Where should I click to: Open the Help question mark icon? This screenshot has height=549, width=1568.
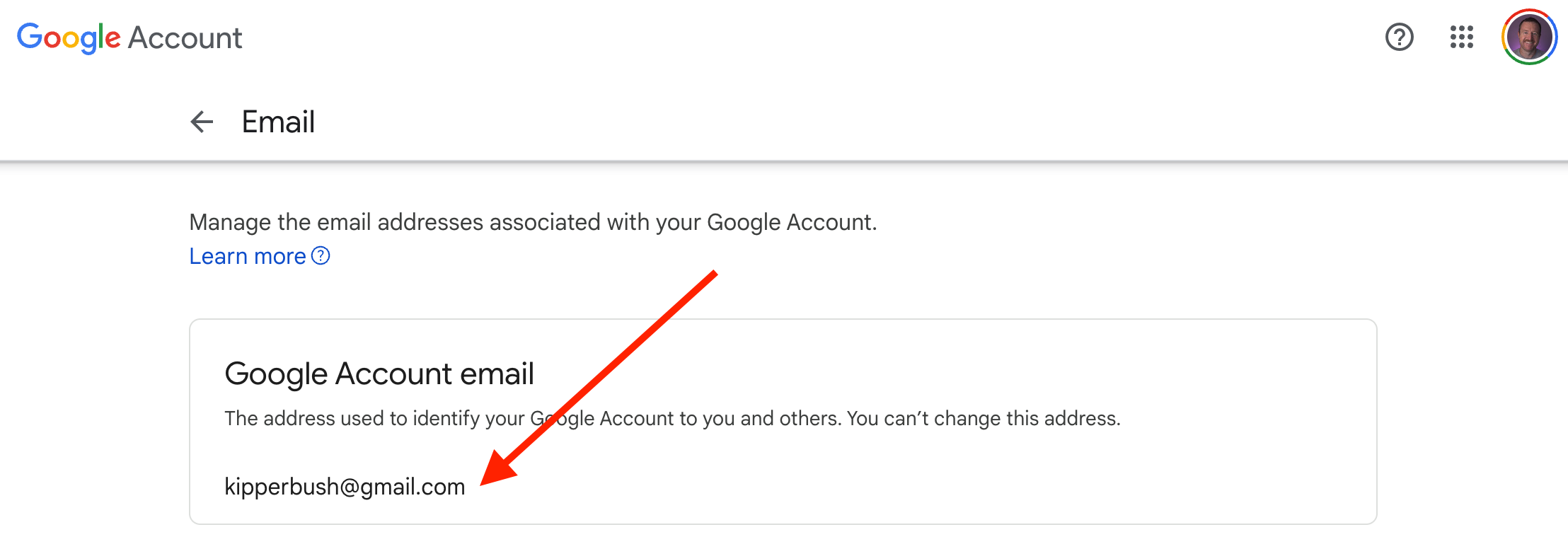click(1399, 37)
